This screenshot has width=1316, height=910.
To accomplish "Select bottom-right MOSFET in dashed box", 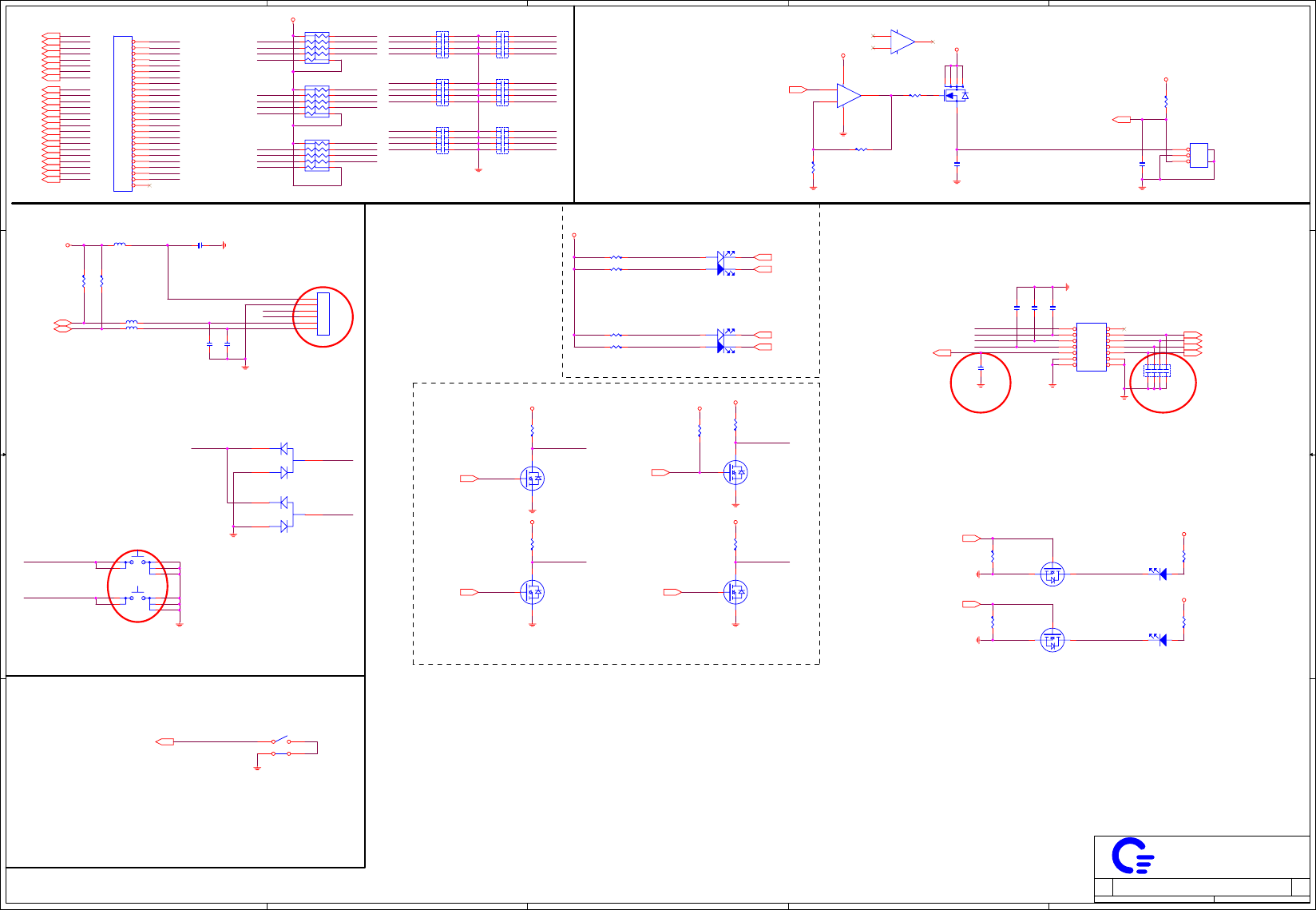I will pyautogui.click(x=735, y=592).
